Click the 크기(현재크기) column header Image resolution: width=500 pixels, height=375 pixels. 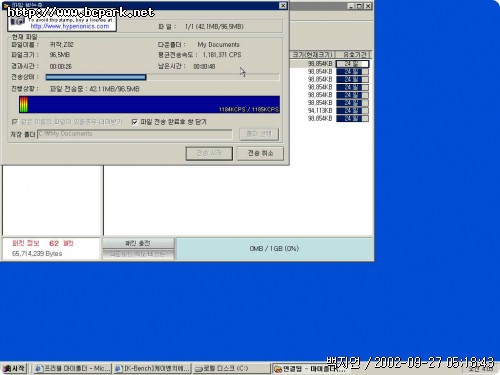point(312,55)
